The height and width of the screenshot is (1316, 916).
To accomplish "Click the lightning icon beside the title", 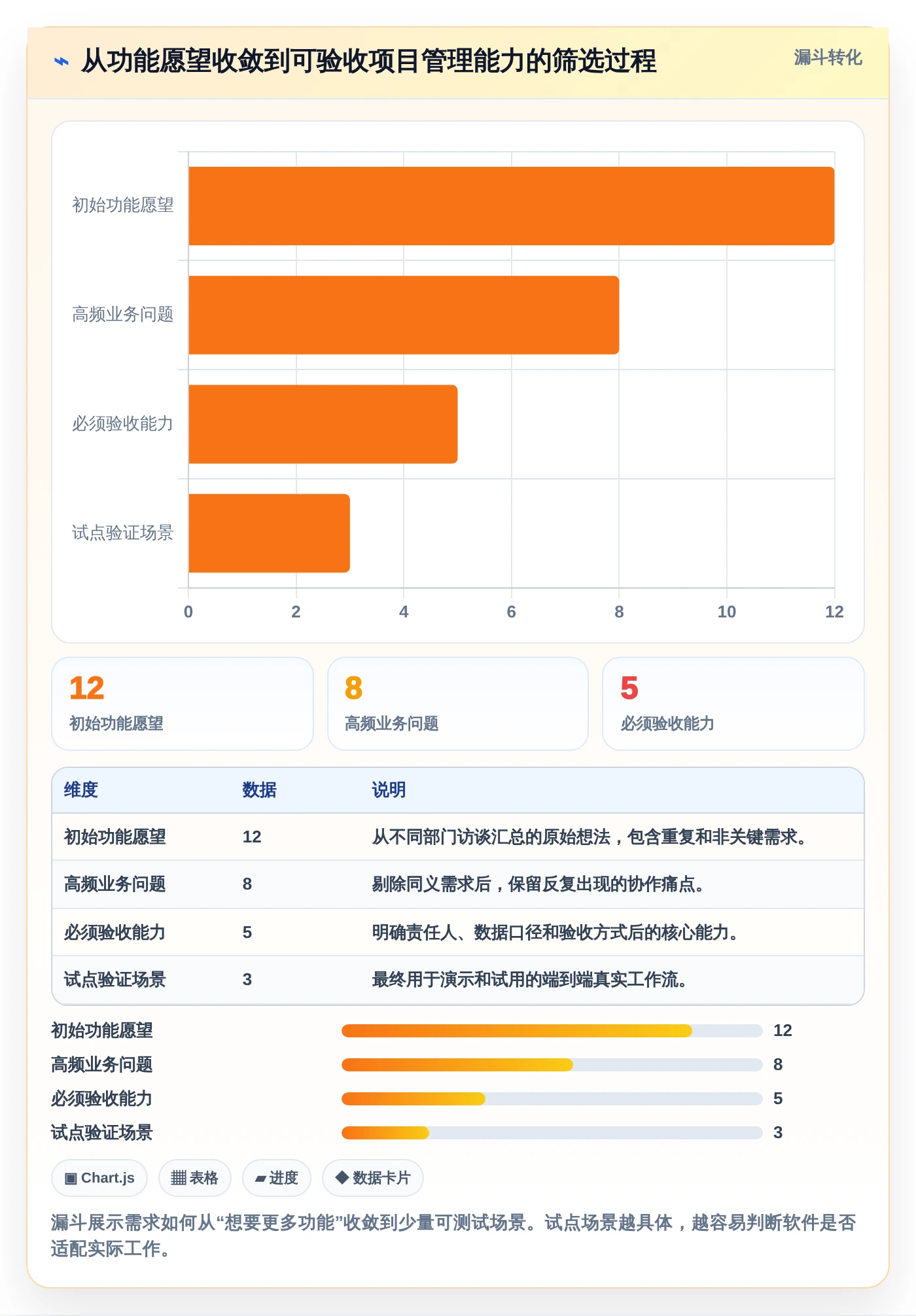I will (61, 61).
